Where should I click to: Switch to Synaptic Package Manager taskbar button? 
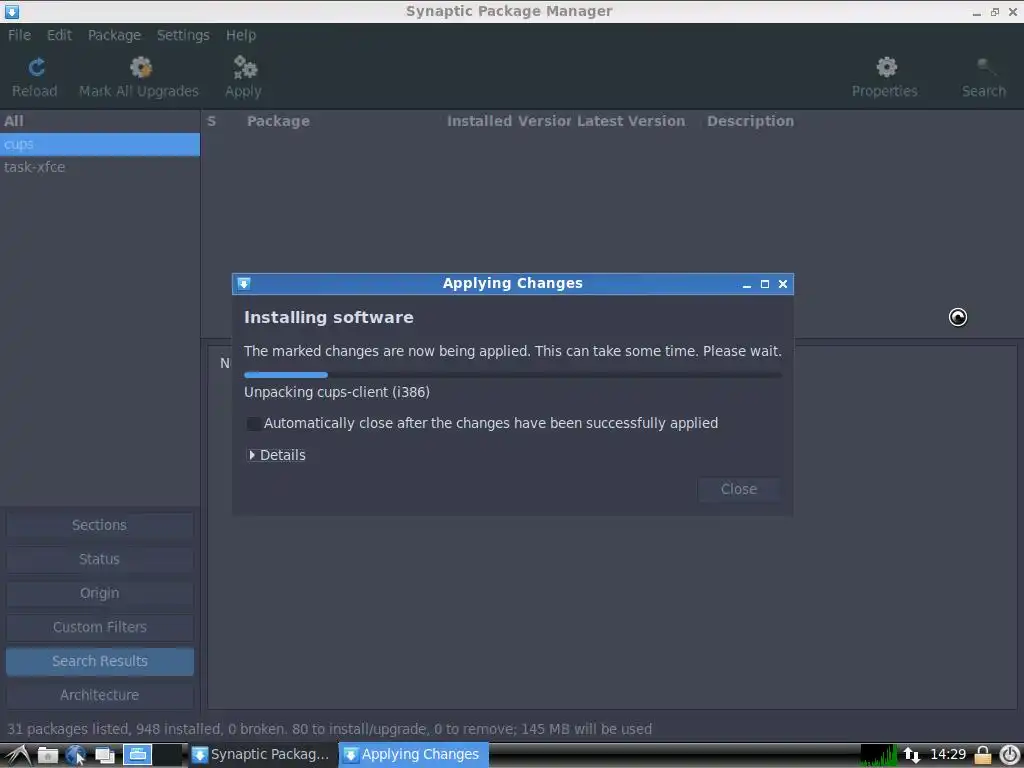click(263, 755)
